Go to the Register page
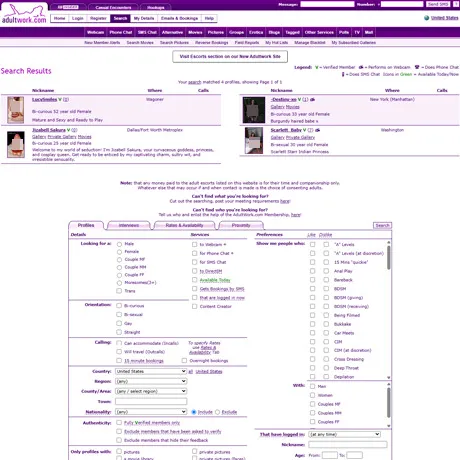This screenshot has height=460, width=460. click(x=98, y=18)
